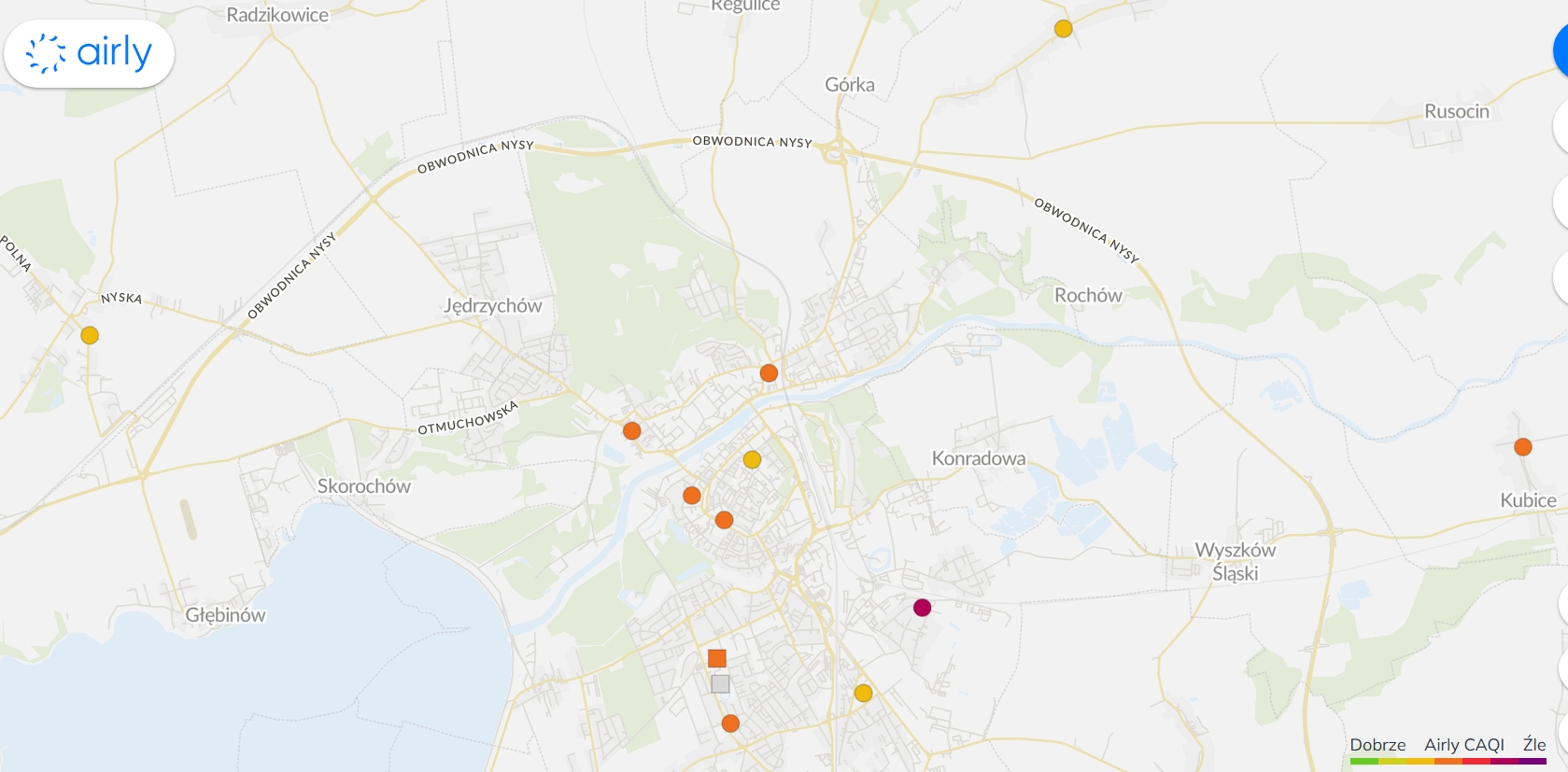This screenshot has height=772, width=1568.
Task: Select the purple sensor marker south of Konradowa
Action: (x=922, y=608)
